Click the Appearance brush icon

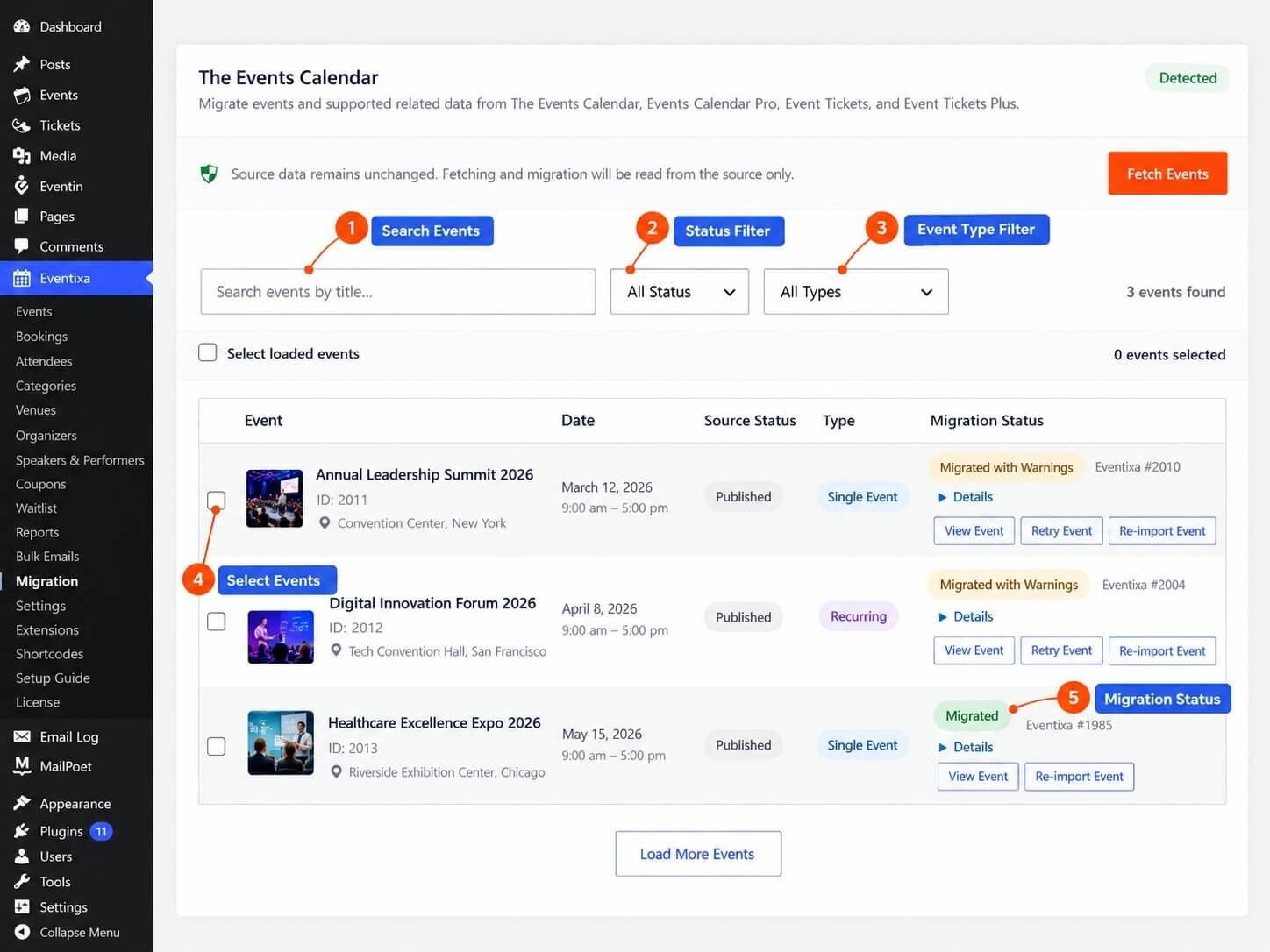(22, 803)
